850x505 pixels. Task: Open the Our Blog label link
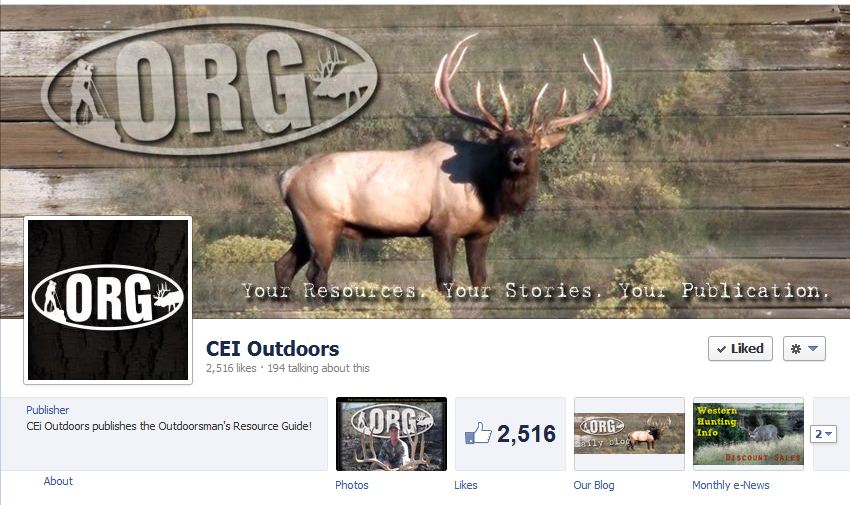[x=594, y=485]
